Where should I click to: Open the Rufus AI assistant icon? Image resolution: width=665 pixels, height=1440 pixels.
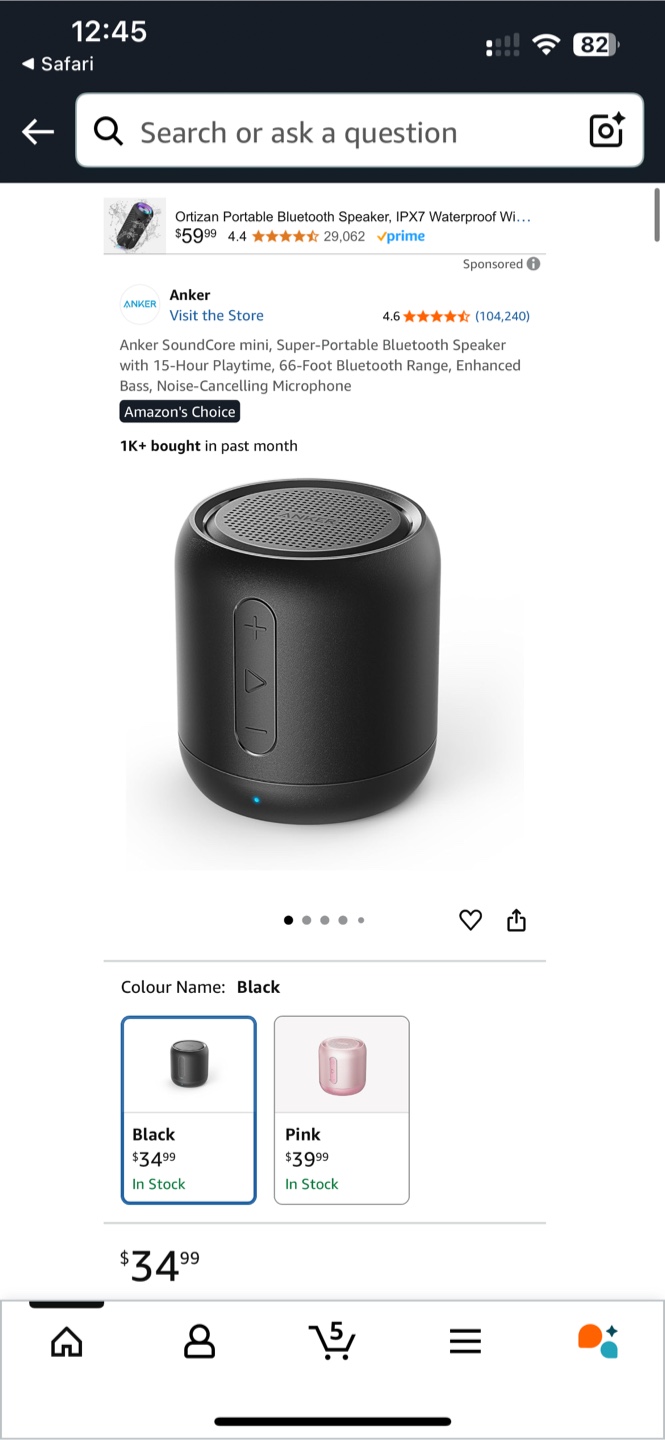(598, 1341)
